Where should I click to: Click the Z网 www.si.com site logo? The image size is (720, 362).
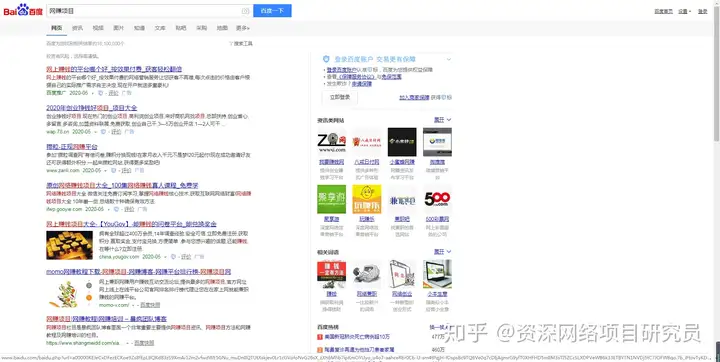tap(332, 142)
